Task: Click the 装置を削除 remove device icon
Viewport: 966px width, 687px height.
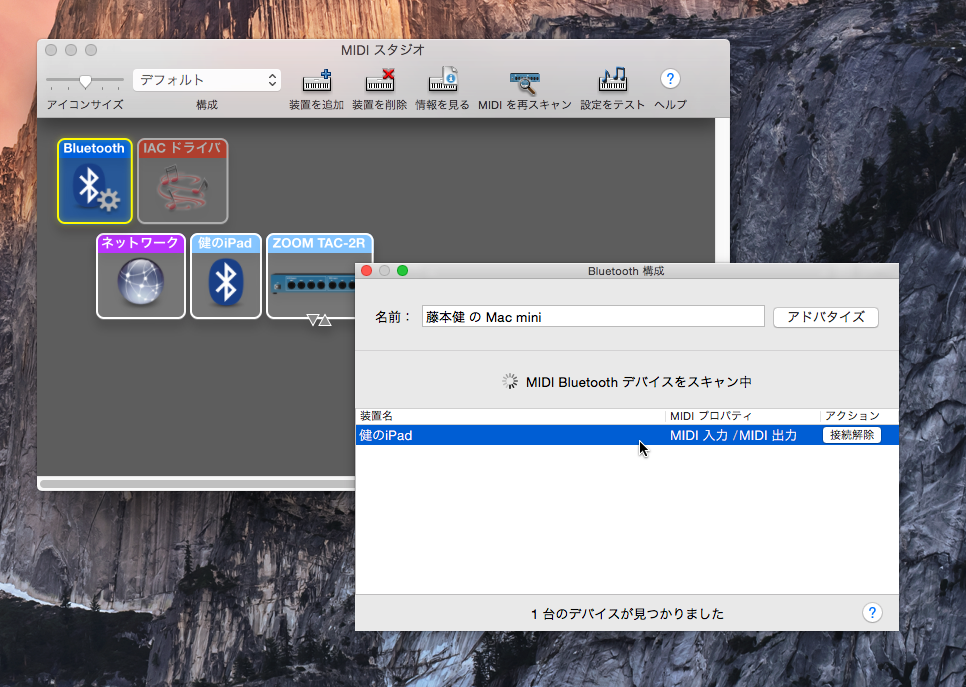Action: [x=380, y=81]
